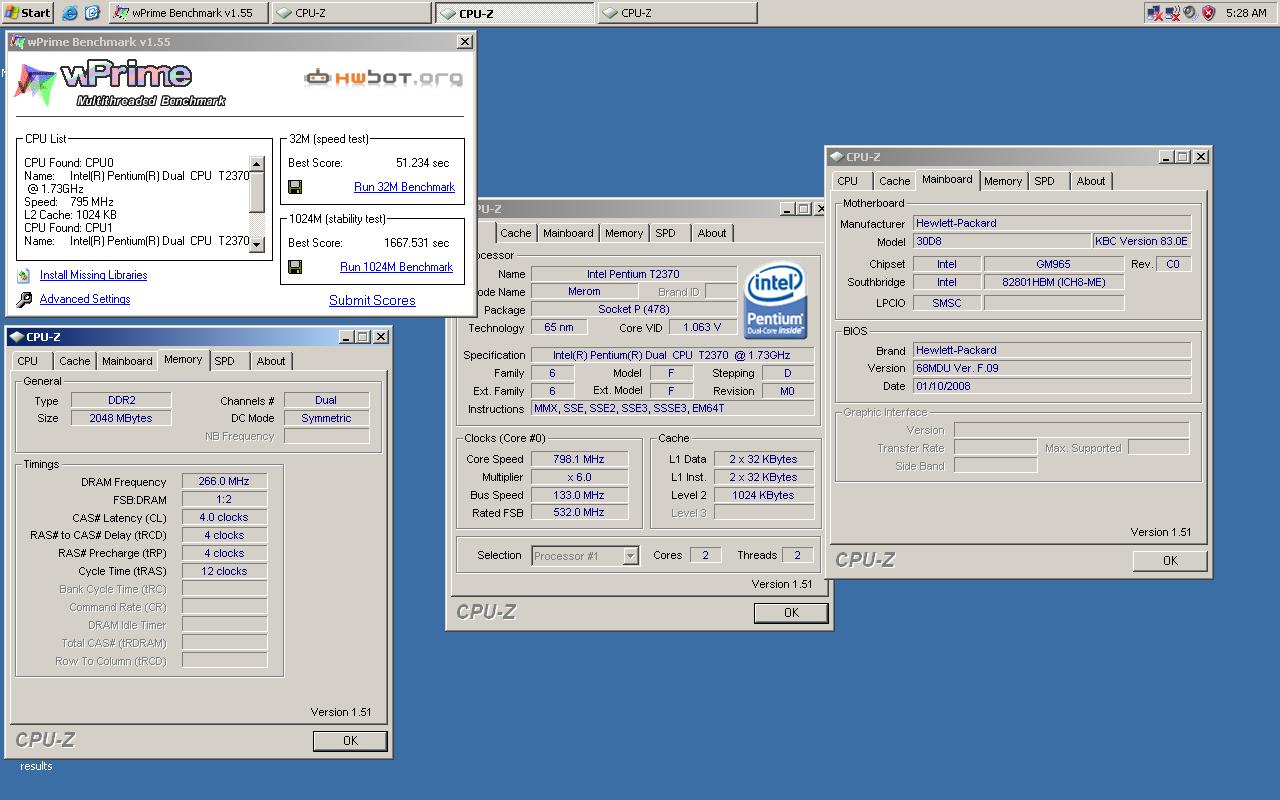Switch to wPrime Benchmark taskbar button
This screenshot has width=1280, height=800.
click(187, 13)
